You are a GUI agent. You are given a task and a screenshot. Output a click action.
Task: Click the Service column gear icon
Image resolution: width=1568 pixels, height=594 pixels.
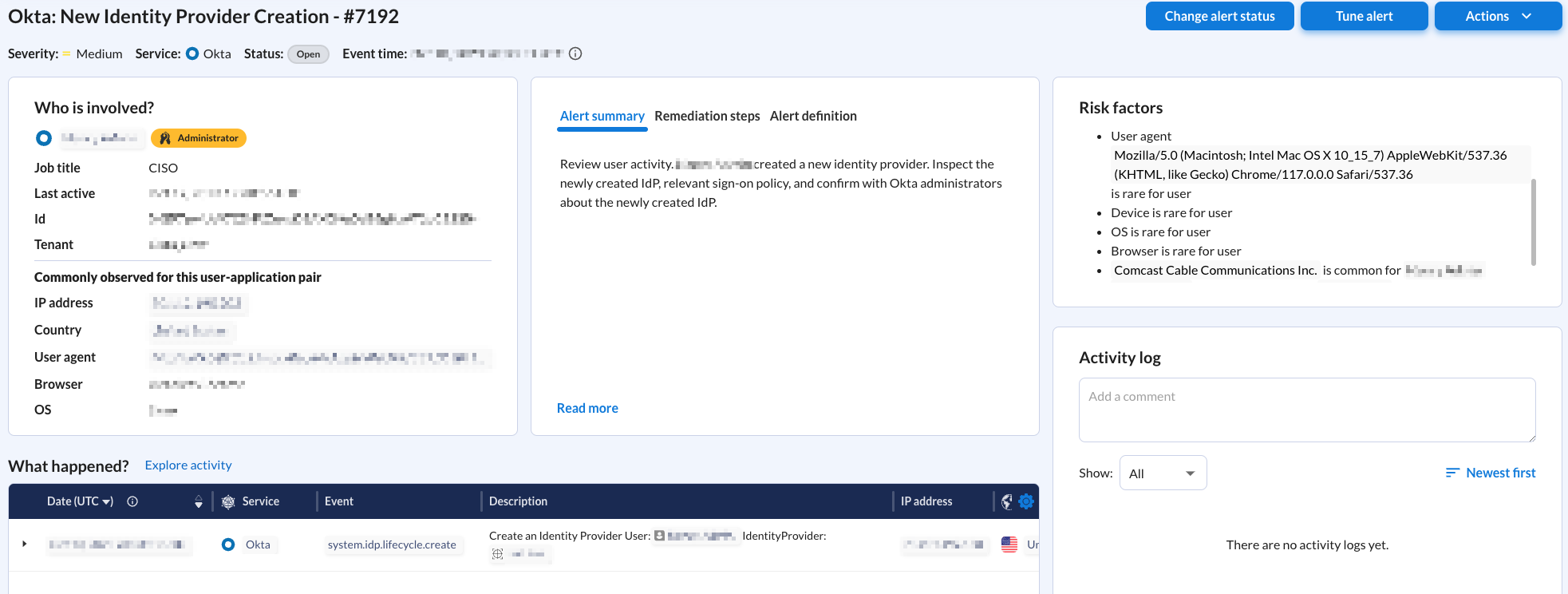(228, 501)
